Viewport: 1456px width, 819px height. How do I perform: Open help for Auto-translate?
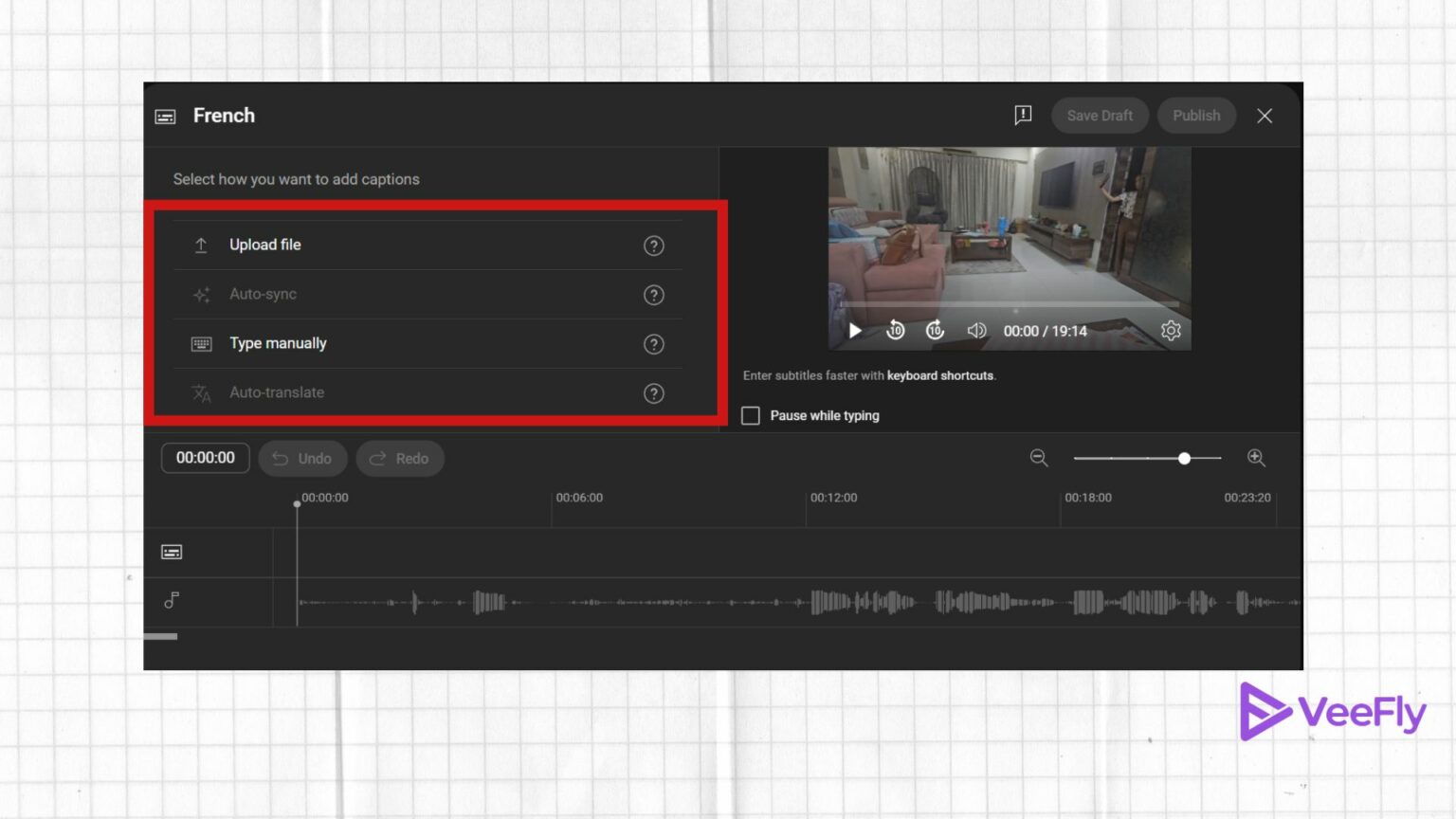654,393
